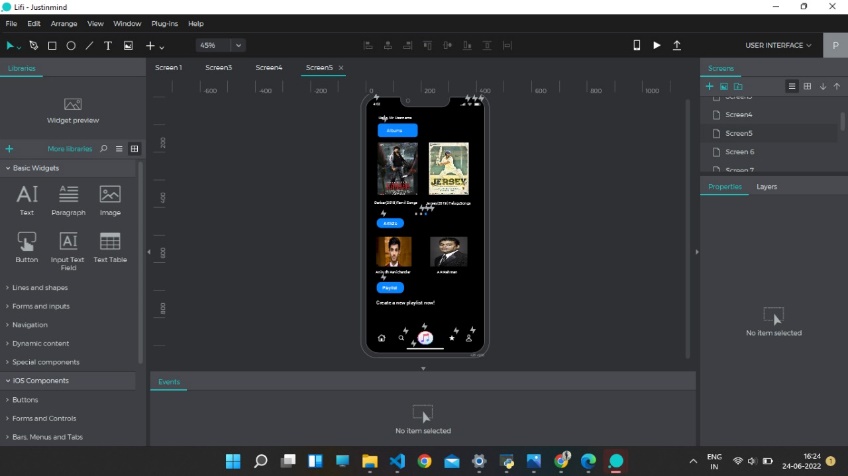The image size is (848, 476).
Task: Open the plus add-widget dropdown
Action: tap(155, 45)
